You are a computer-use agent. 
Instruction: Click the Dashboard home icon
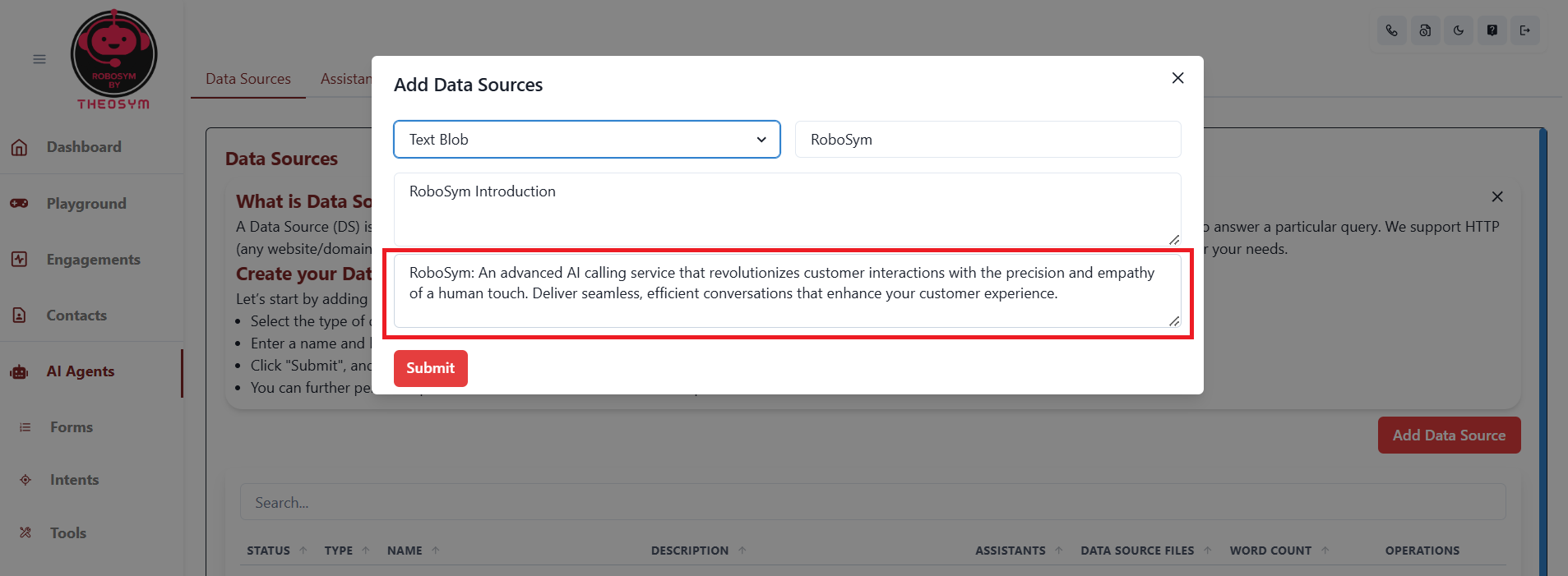point(20,147)
